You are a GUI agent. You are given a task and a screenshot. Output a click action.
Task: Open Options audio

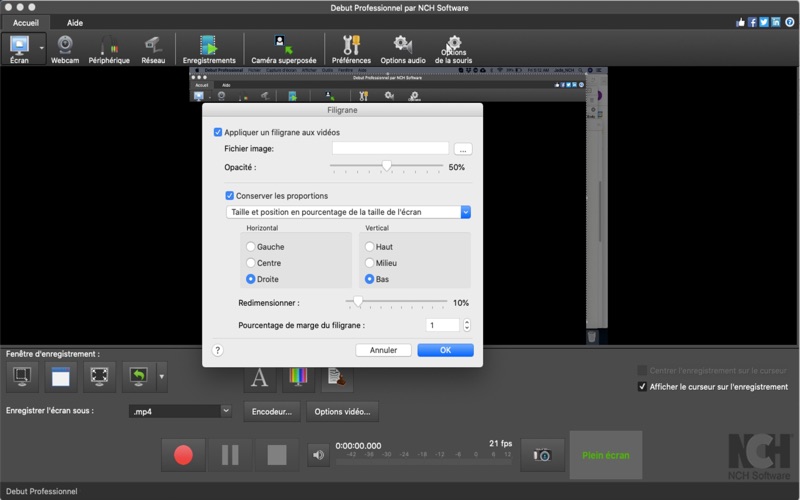click(x=403, y=49)
